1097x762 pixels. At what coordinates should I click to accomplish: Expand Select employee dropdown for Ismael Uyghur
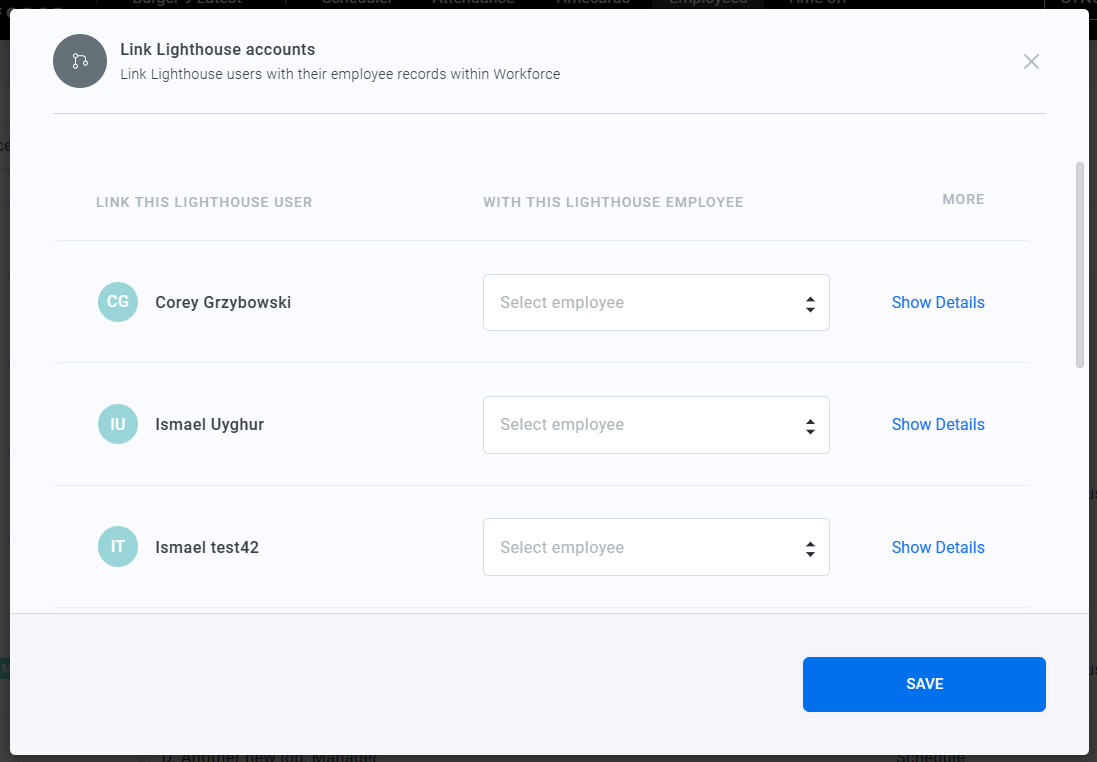click(656, 425)
